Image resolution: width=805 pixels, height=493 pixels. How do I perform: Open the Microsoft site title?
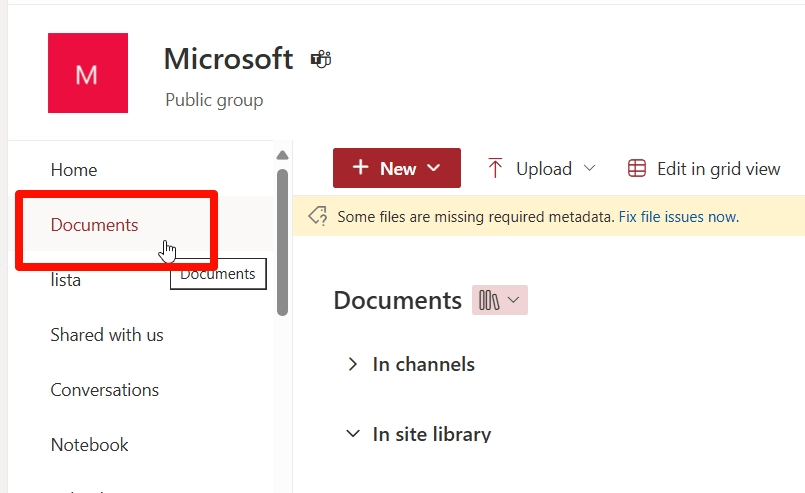(x=228, y=59)
